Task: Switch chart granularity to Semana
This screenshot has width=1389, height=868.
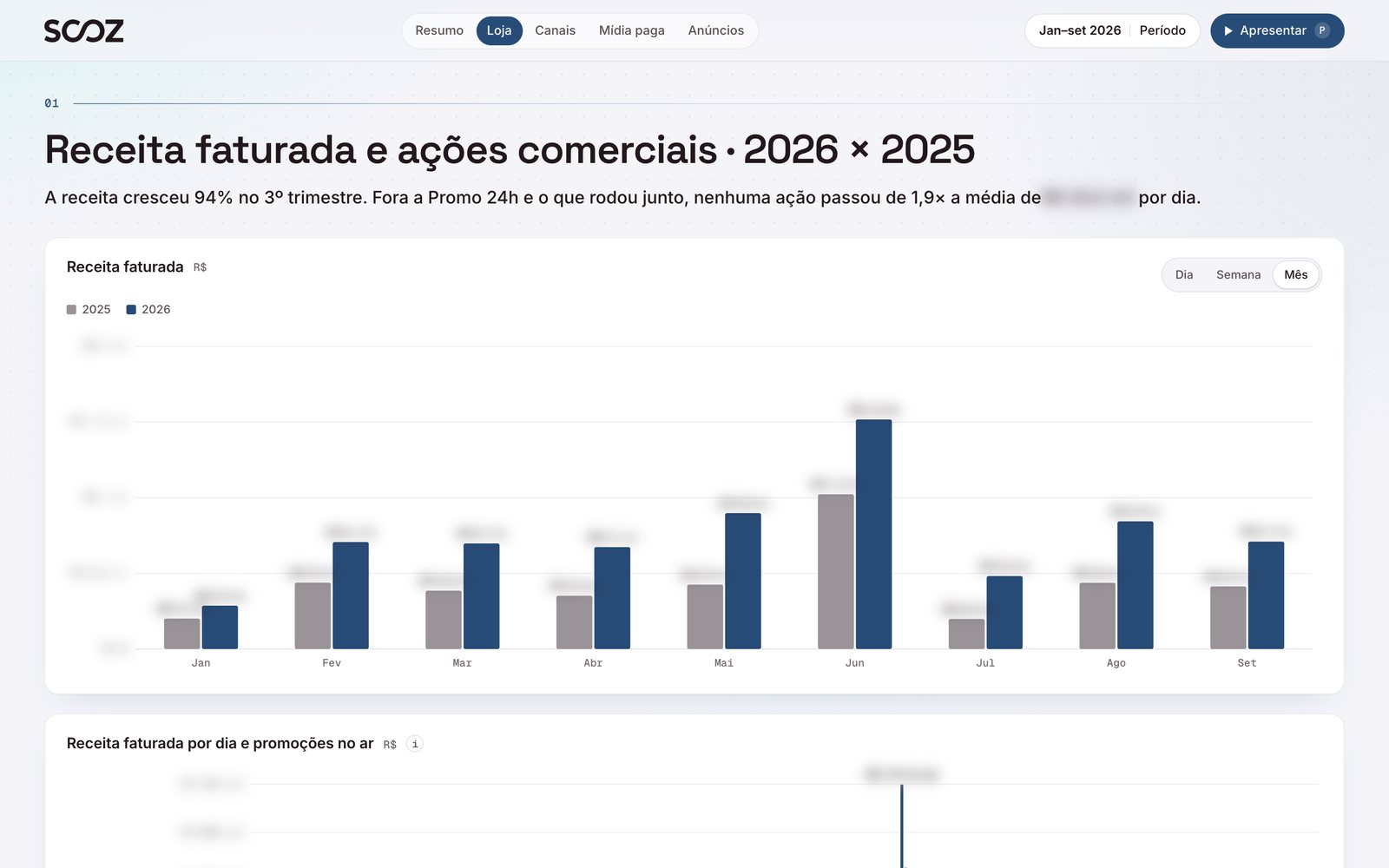Action: coord(1238,275)
